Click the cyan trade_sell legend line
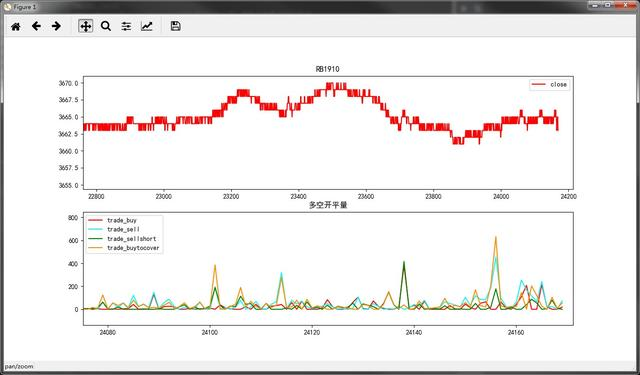Screen dimensions: 640x375 click(x=95, y=230)
